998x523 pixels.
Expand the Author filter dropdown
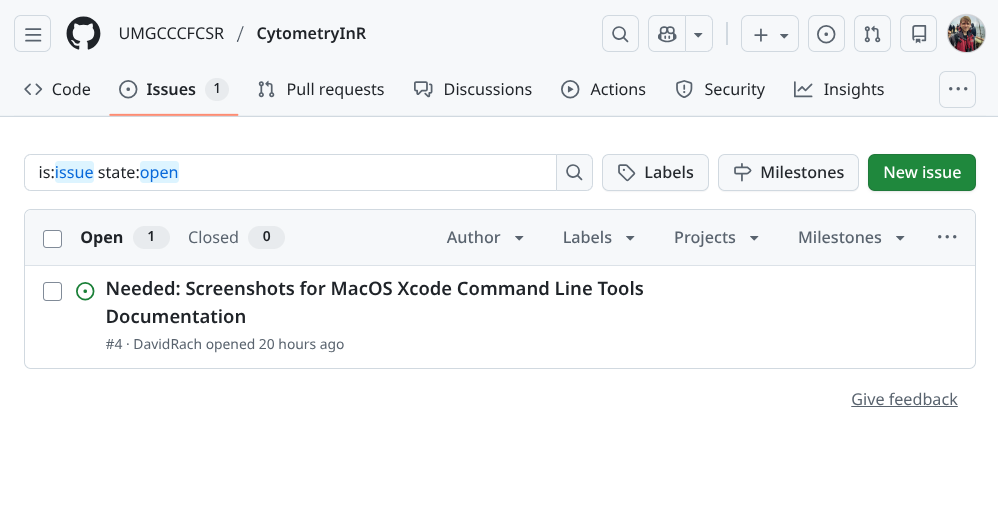486,238
